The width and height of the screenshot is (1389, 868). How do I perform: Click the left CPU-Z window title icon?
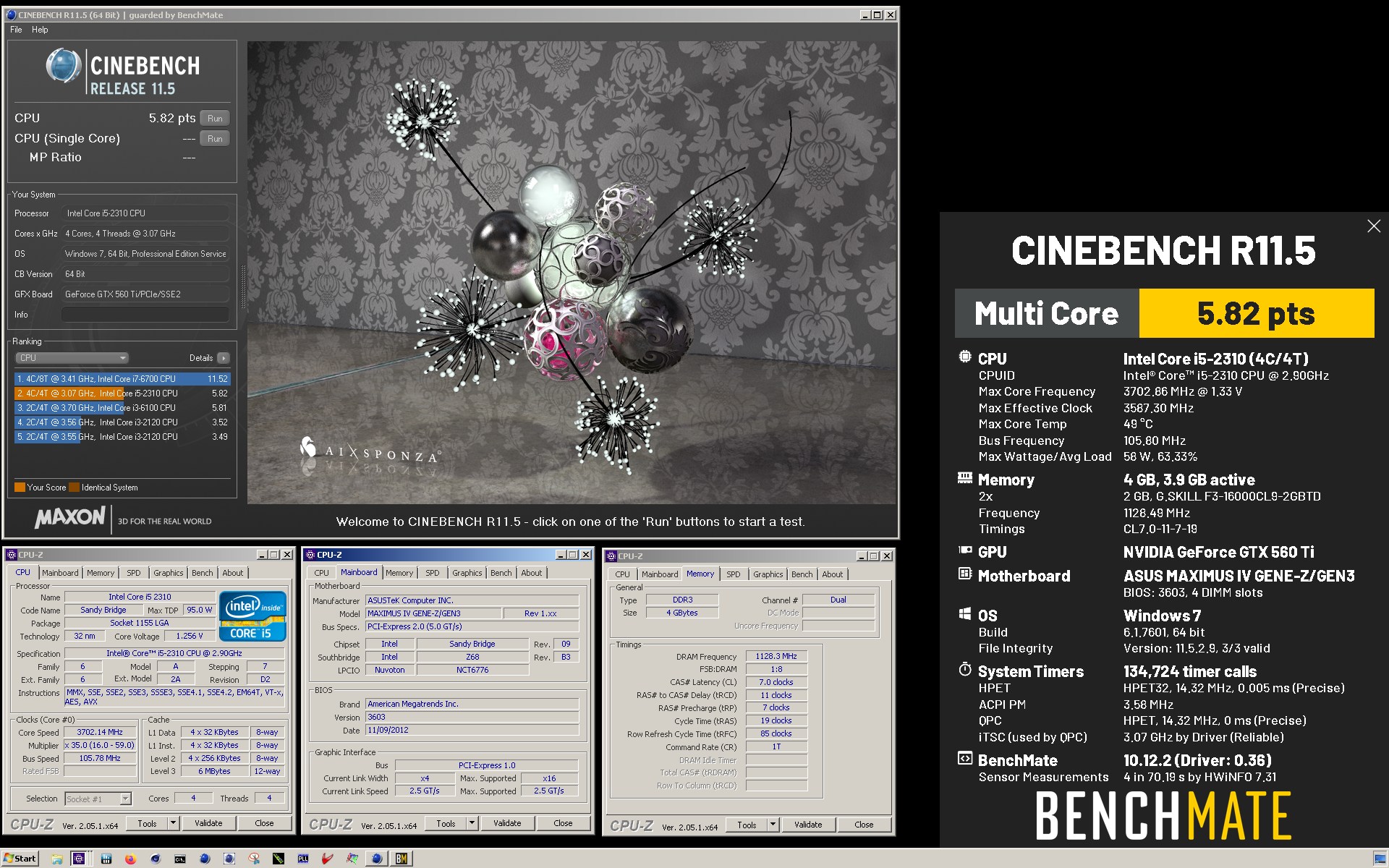pos(11,555)
